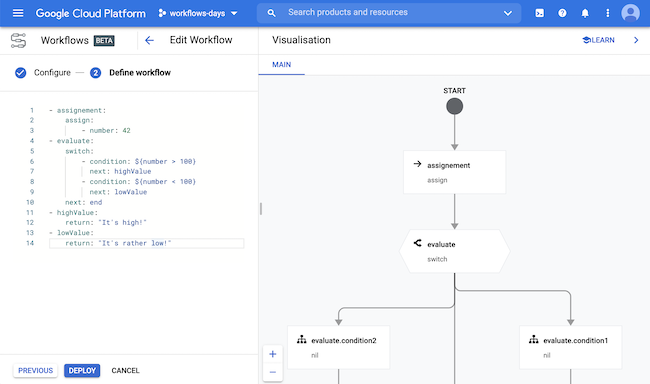Open the main navigation hamburger menu
This screenshot has width=650, height=384.
tap(18, 13)
